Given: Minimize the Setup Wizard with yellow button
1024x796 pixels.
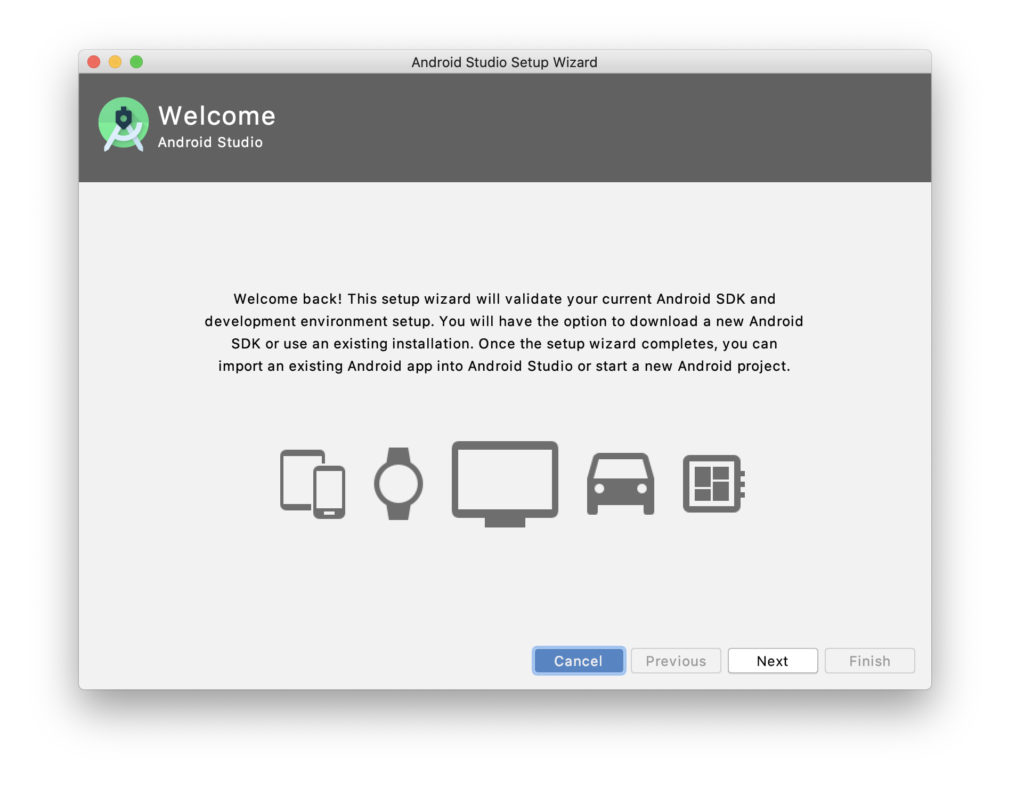Looking at the screenshot, I should pyautogui.click(x=115, y=62).
